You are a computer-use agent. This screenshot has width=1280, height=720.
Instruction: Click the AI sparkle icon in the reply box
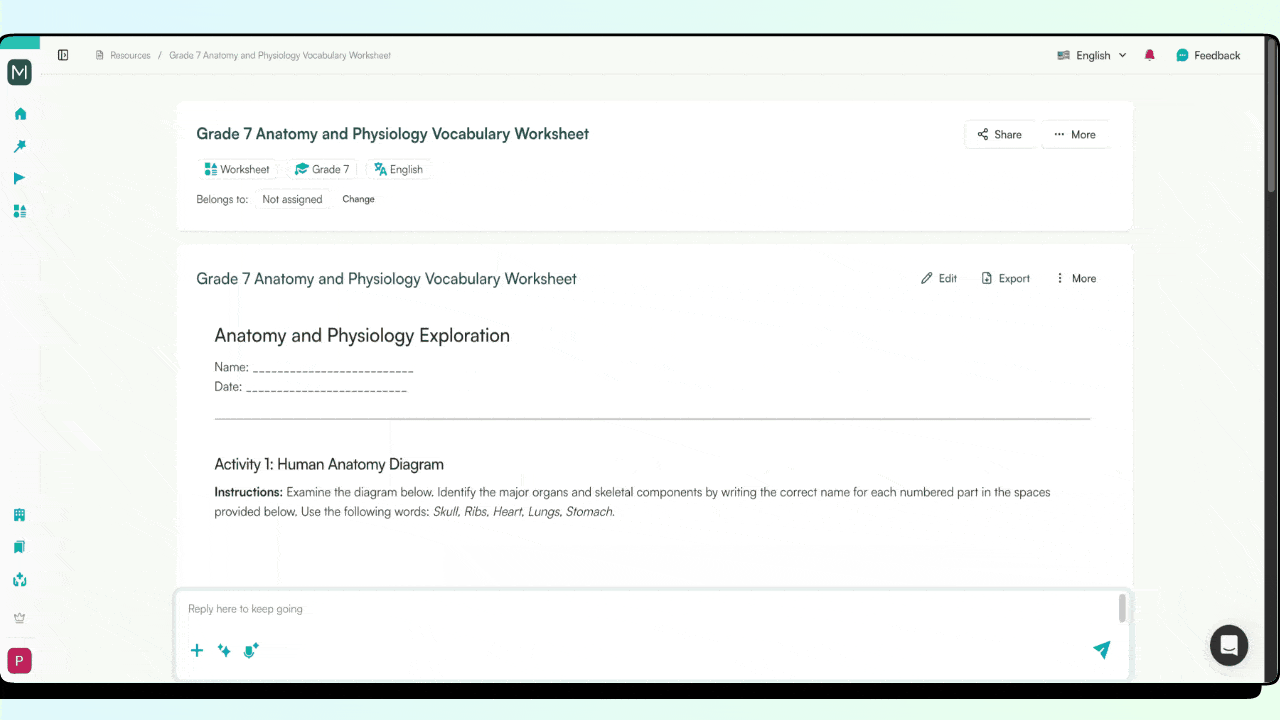click(x=224, y=650)
